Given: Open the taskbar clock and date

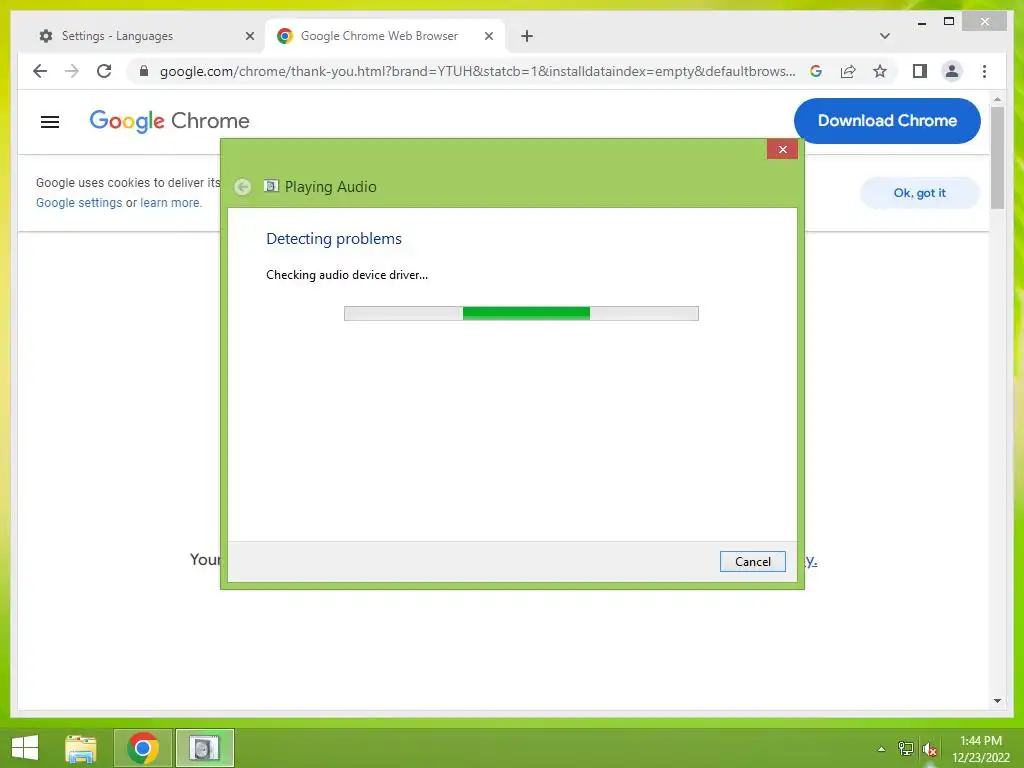Looking at the screenshot, I should pyautogui.click(x=980, y=749).
